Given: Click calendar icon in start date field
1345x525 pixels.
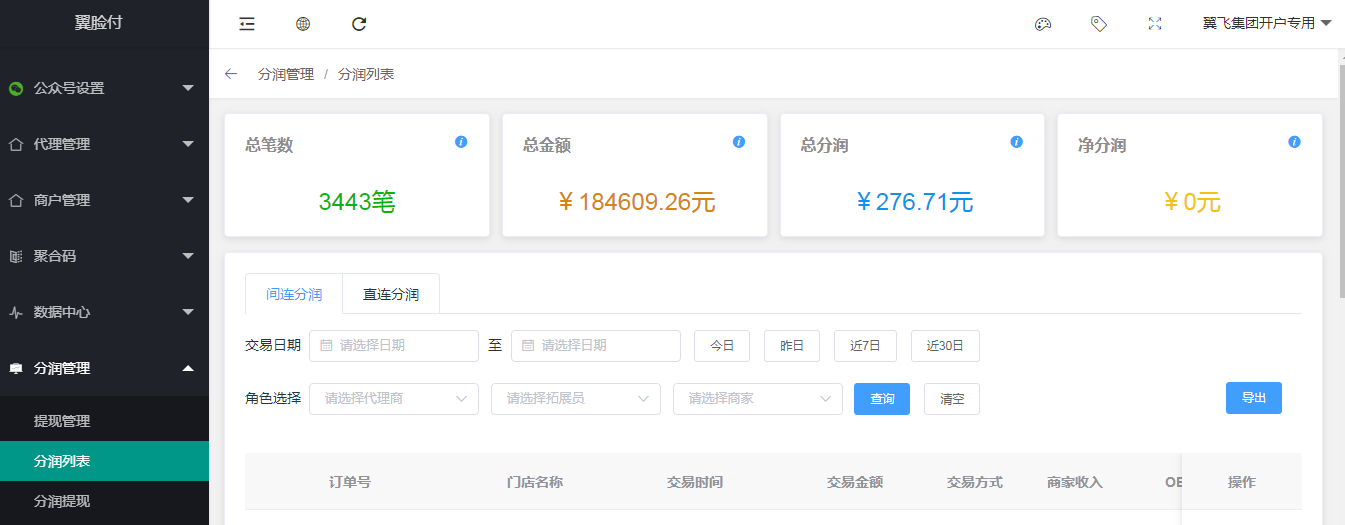Looking at the screenshot, I should tap(326, 346).
